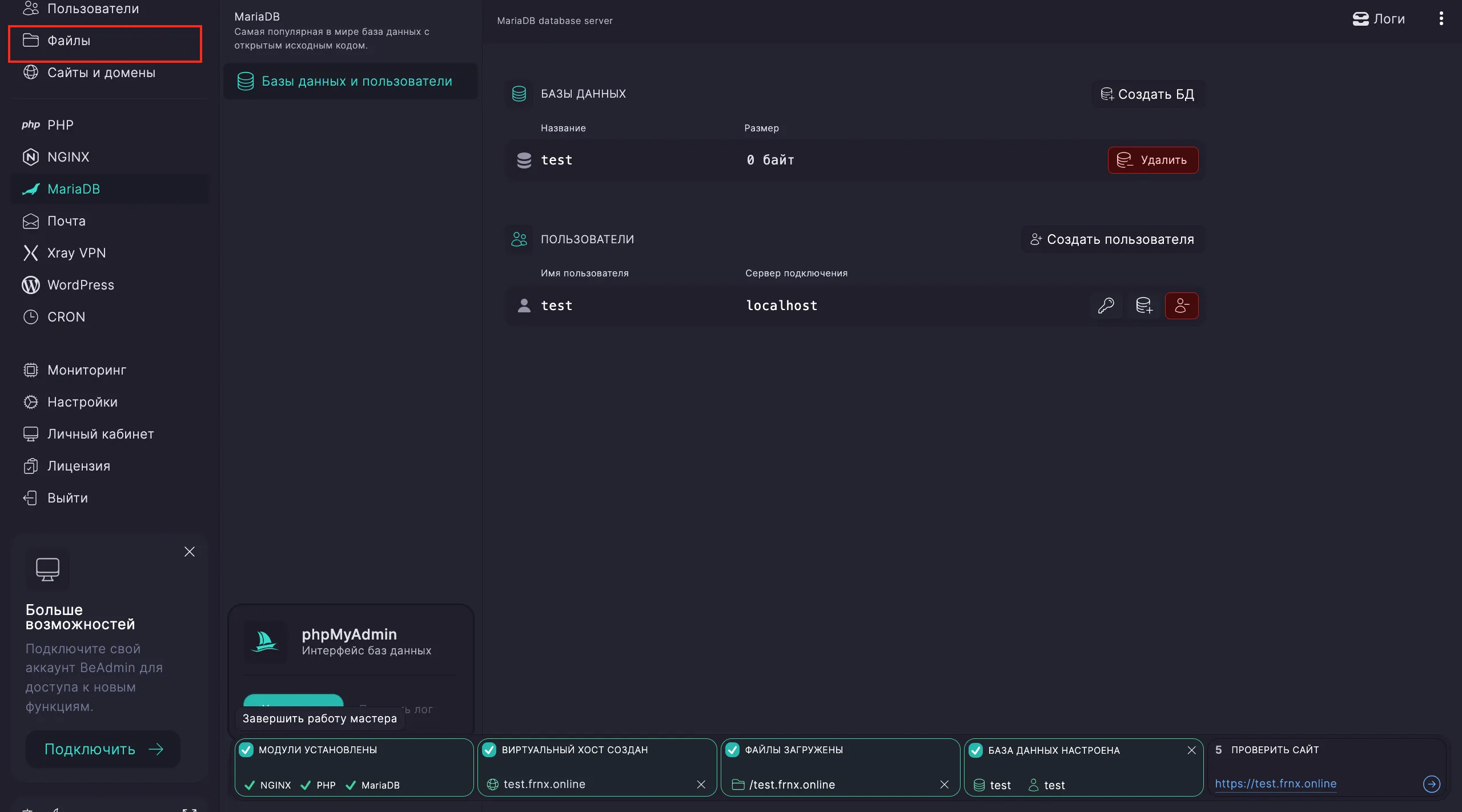
Task: Click the БАЗЫ ДАННЫХ header database icon
Action: (519, 94)
